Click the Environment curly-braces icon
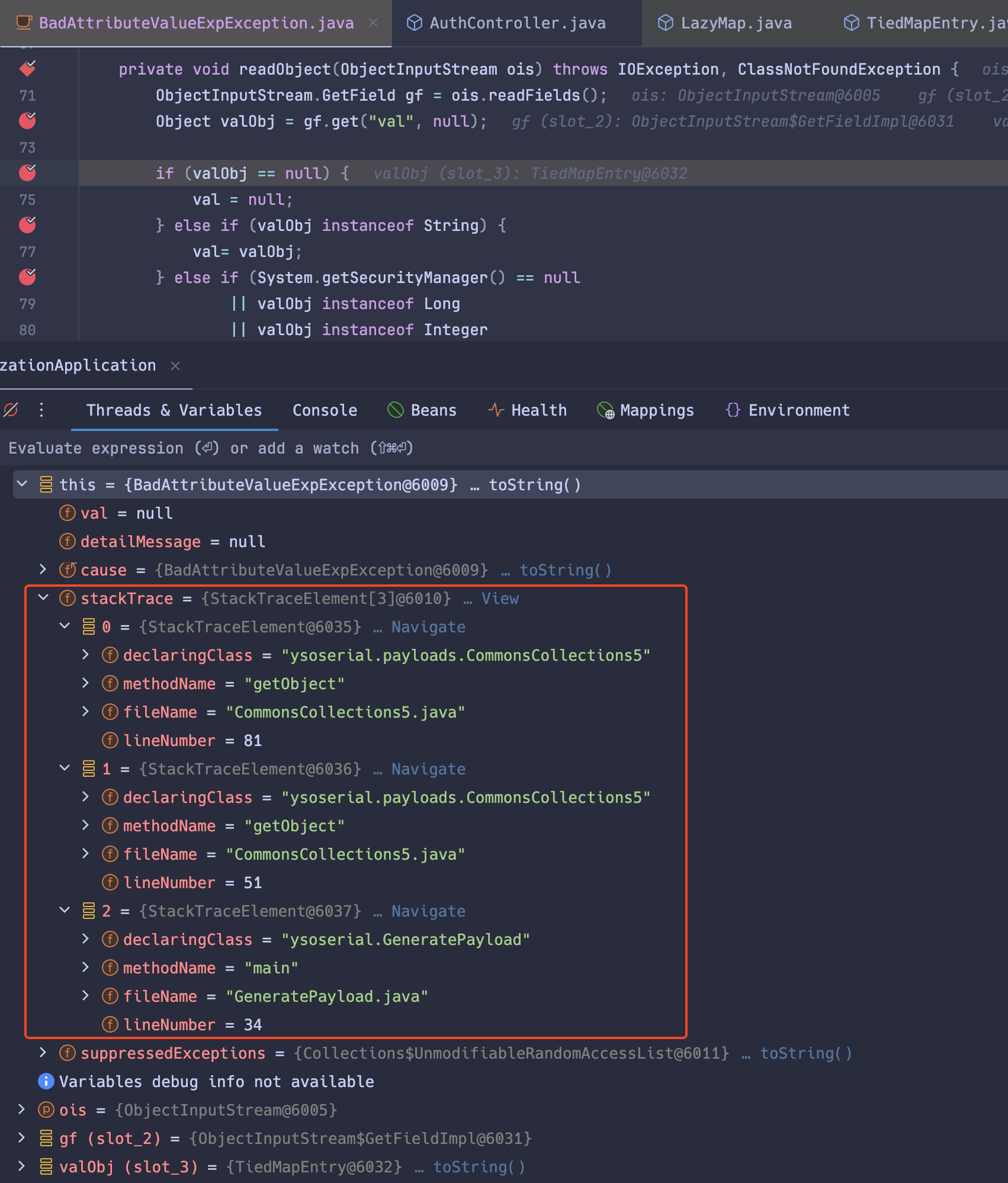Screen dimensions: 1008x1183 733,410
